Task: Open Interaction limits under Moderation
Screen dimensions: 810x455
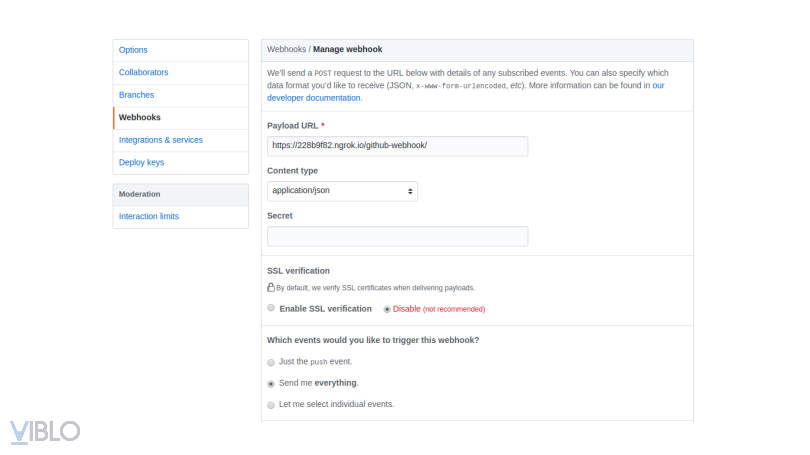Action: [148, 216]
